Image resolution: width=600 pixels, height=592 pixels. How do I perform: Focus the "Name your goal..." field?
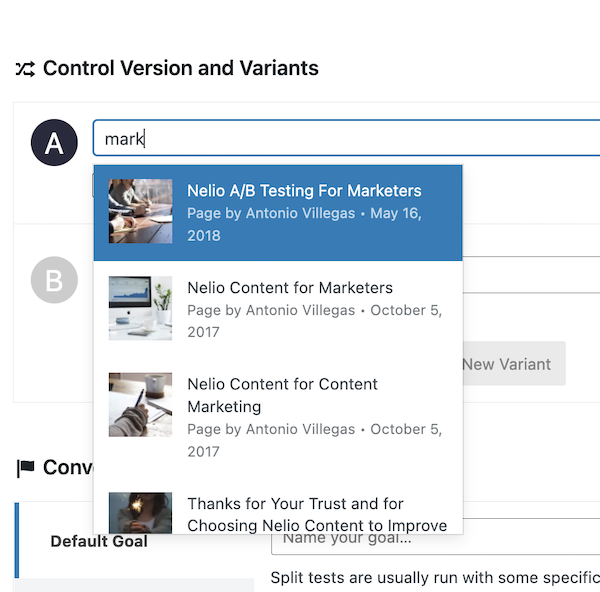[x=435, y=537]
